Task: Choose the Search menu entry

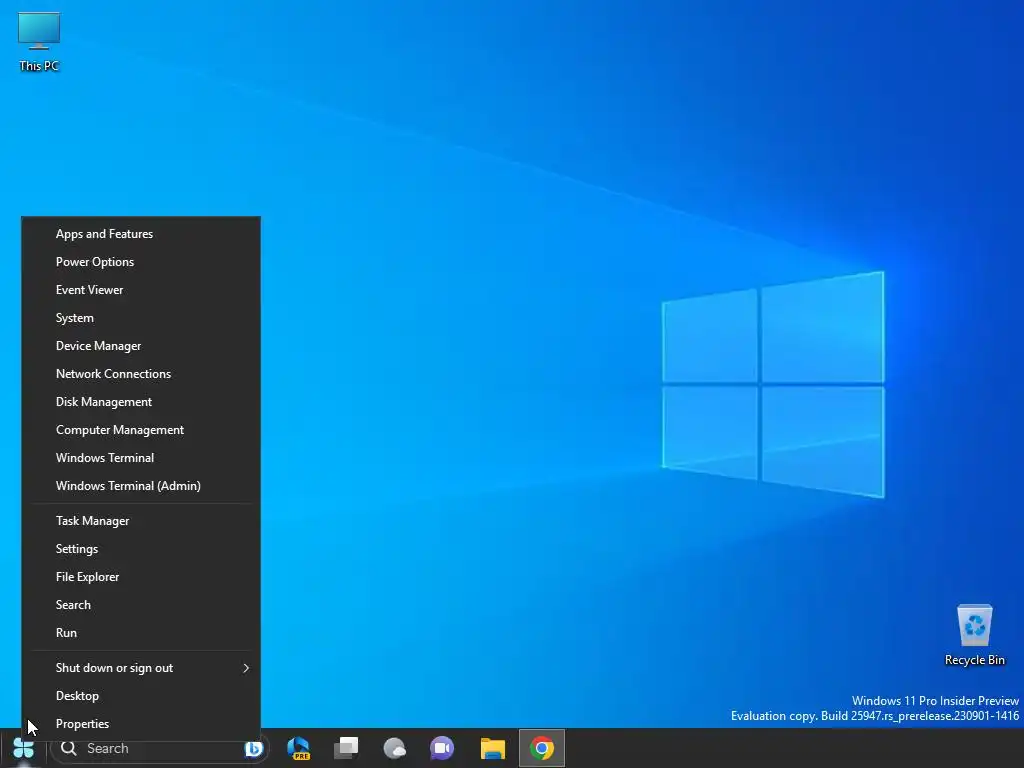Action: pyautogui.click(x=141, y=605)
